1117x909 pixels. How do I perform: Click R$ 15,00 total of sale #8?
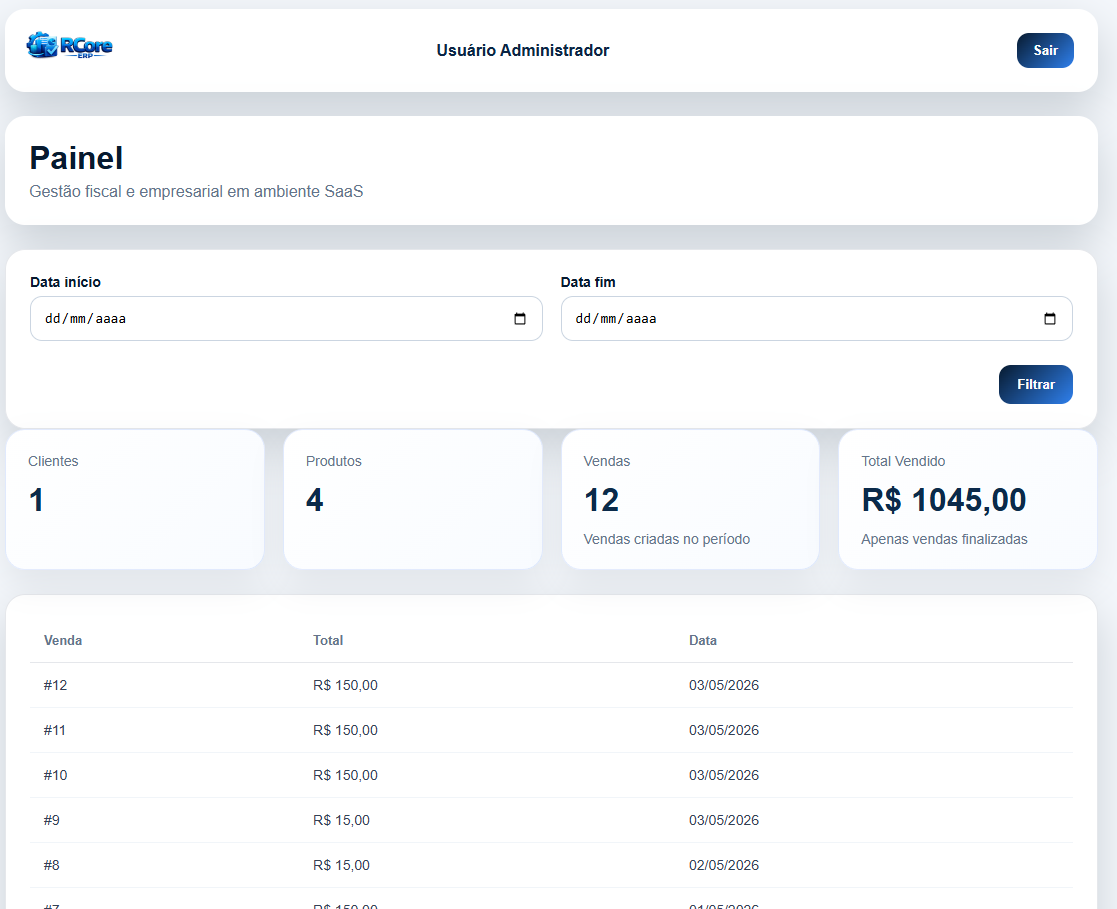(341, 865)
